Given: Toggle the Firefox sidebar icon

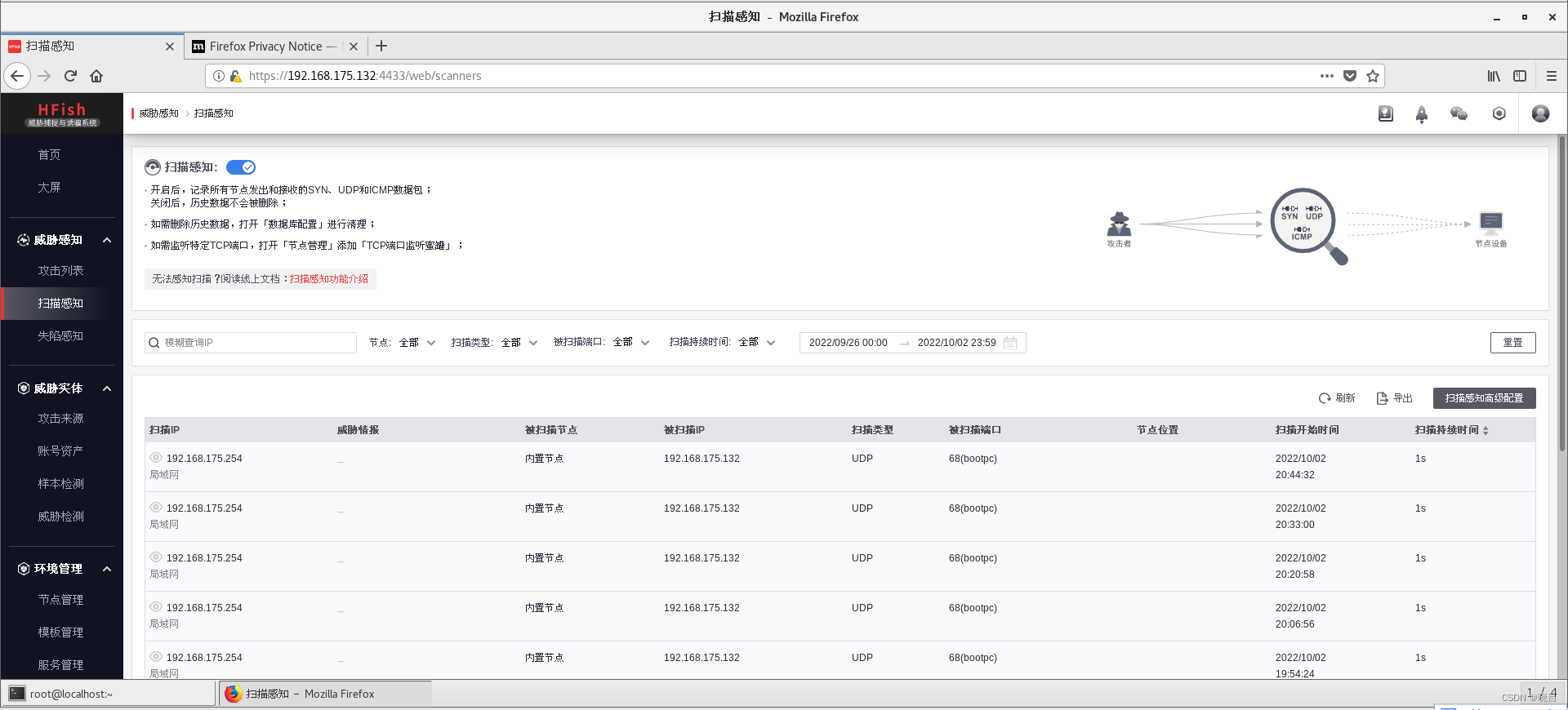Looking at the screenshot, I should click(1520, 76).
